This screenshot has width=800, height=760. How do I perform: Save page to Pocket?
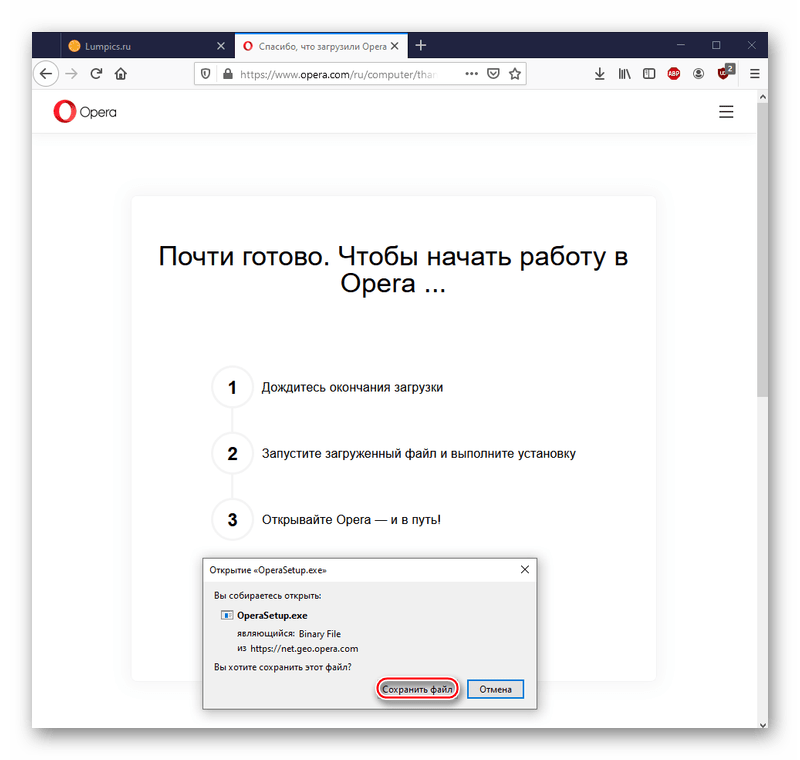(x=493, y=74)
